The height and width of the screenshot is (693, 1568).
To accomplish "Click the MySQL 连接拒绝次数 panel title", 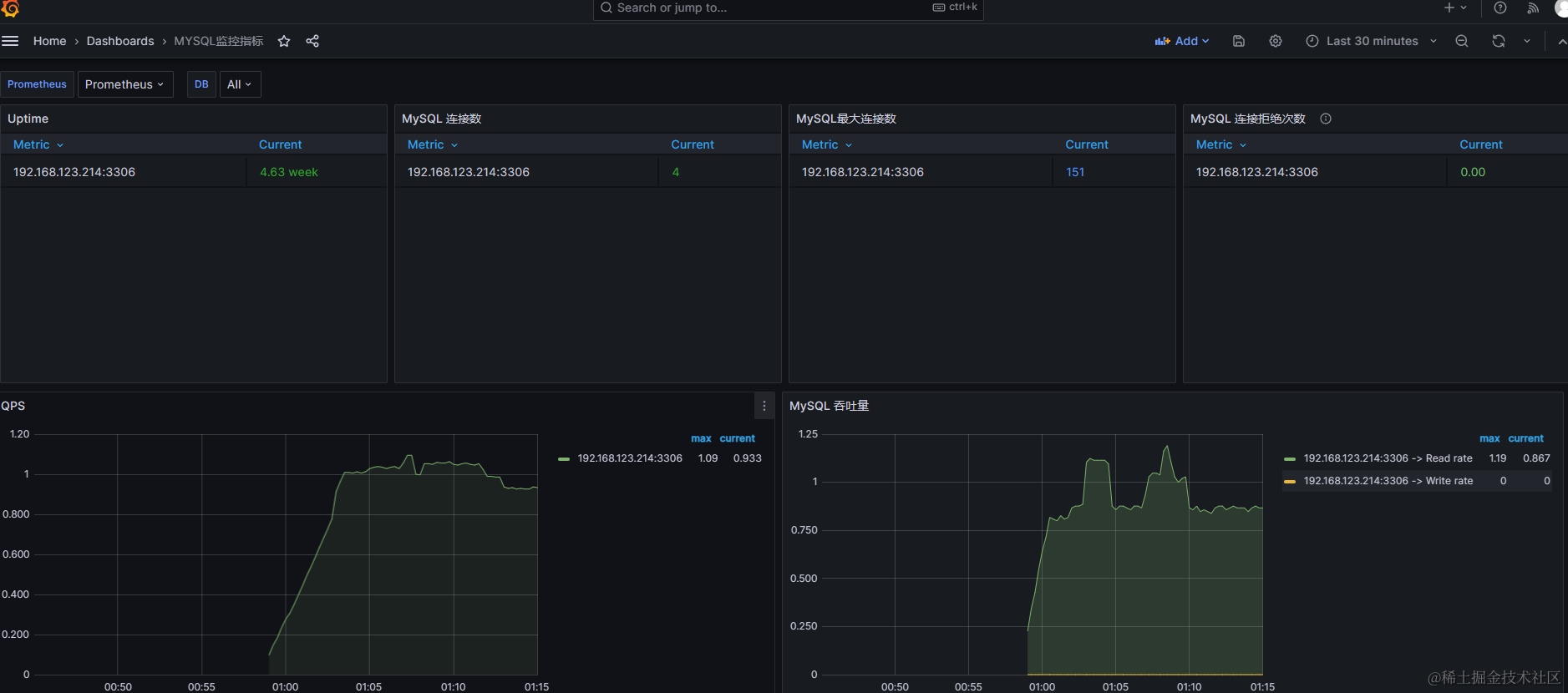I will tap(1248, 119).
